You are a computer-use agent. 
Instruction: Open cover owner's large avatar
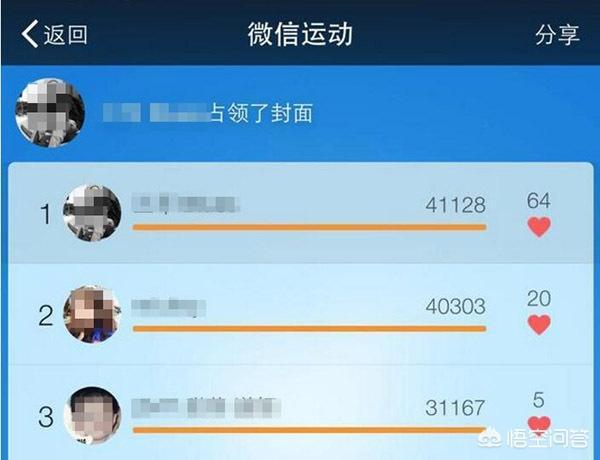(x=50, y=113)
